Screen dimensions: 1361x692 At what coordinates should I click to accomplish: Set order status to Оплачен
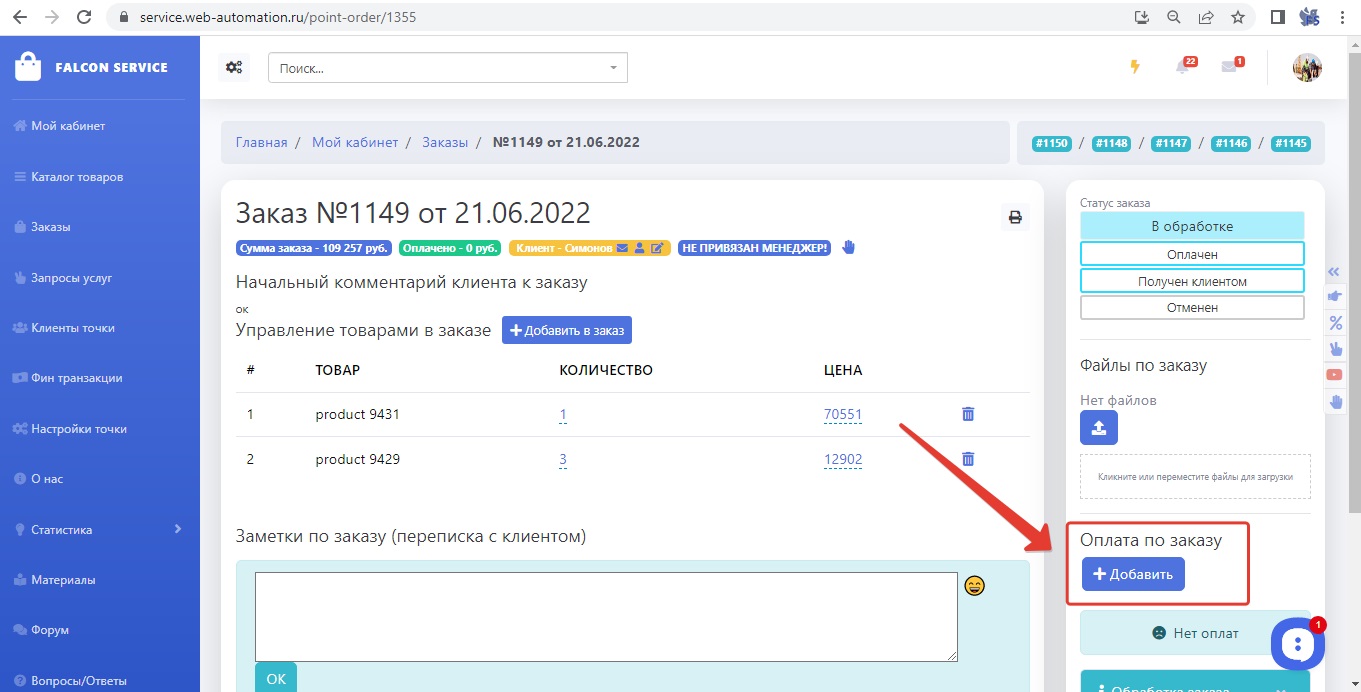(1192, 254)
